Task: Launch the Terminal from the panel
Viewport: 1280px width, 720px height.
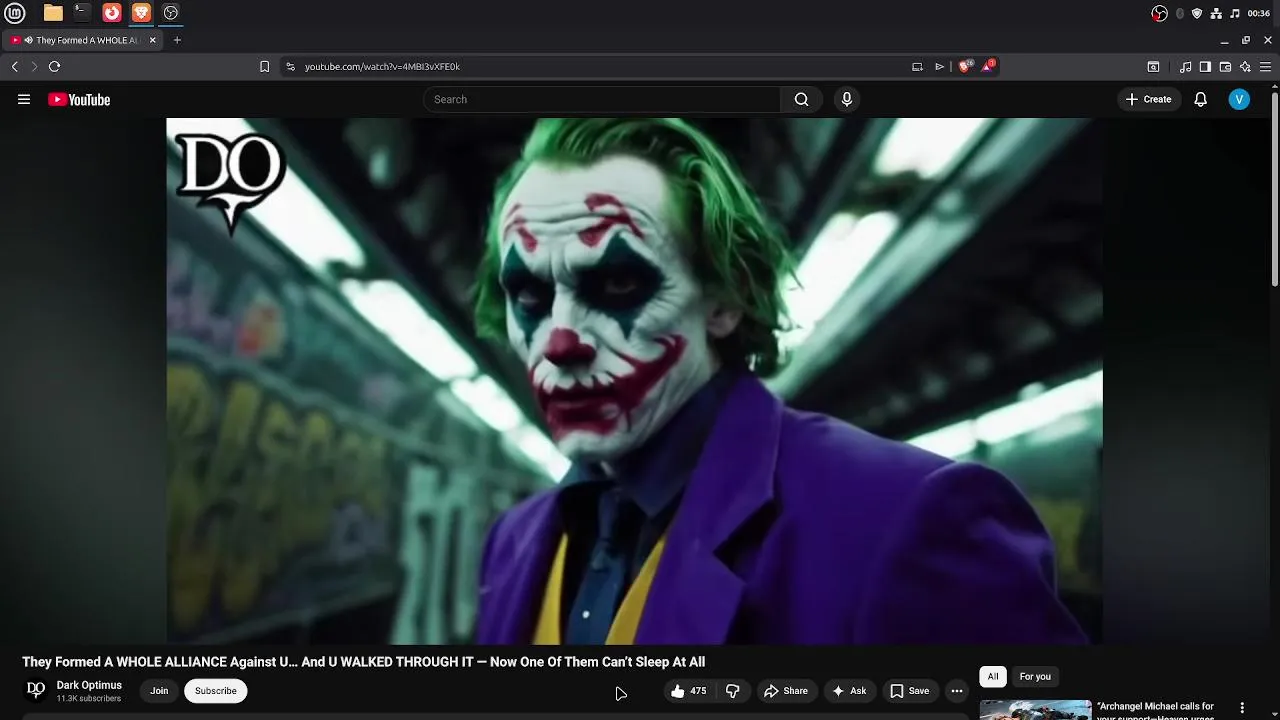Action: point(82,13)
